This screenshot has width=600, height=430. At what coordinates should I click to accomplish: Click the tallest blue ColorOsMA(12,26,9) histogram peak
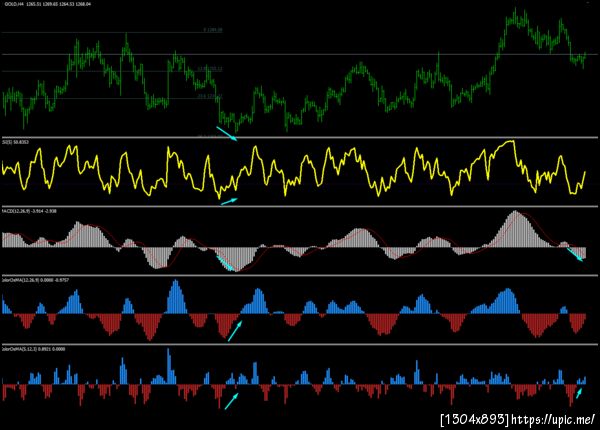tap(176, 296)
